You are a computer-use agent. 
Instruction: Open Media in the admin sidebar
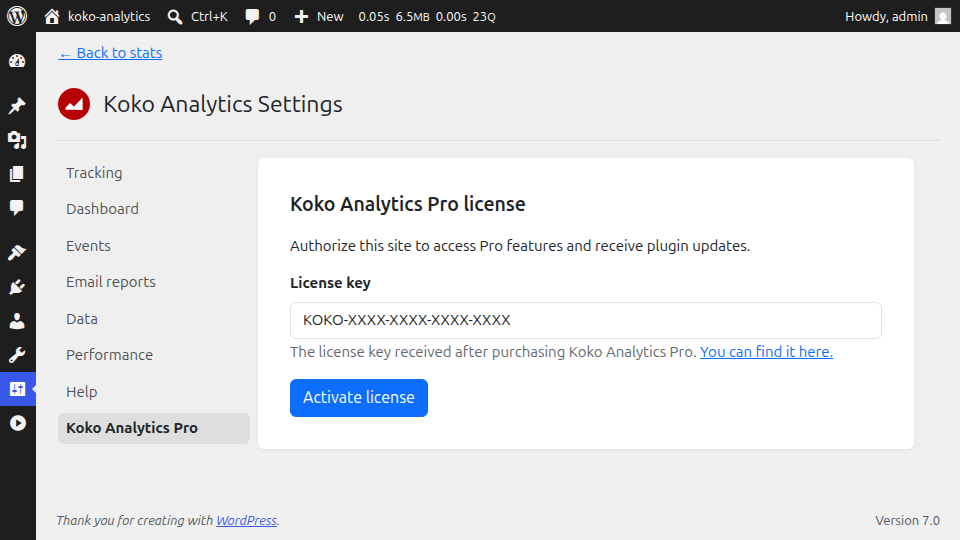point(17,140)
